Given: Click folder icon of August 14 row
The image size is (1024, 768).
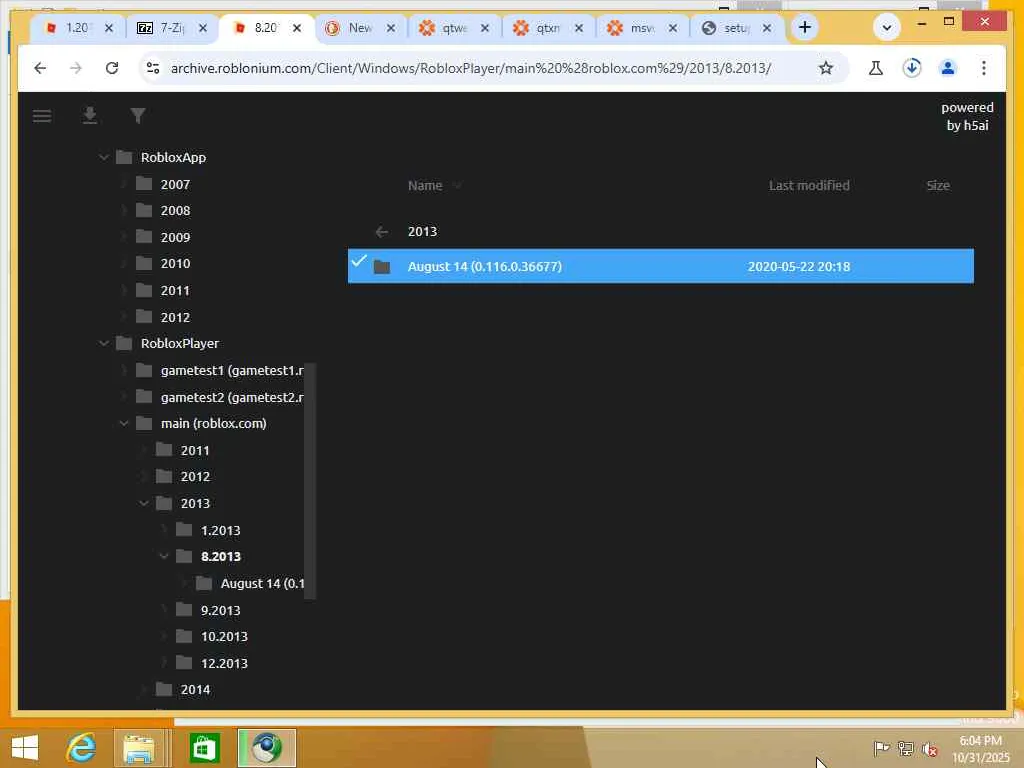Looking at the screenshot, I should click(x=382, y=266).
